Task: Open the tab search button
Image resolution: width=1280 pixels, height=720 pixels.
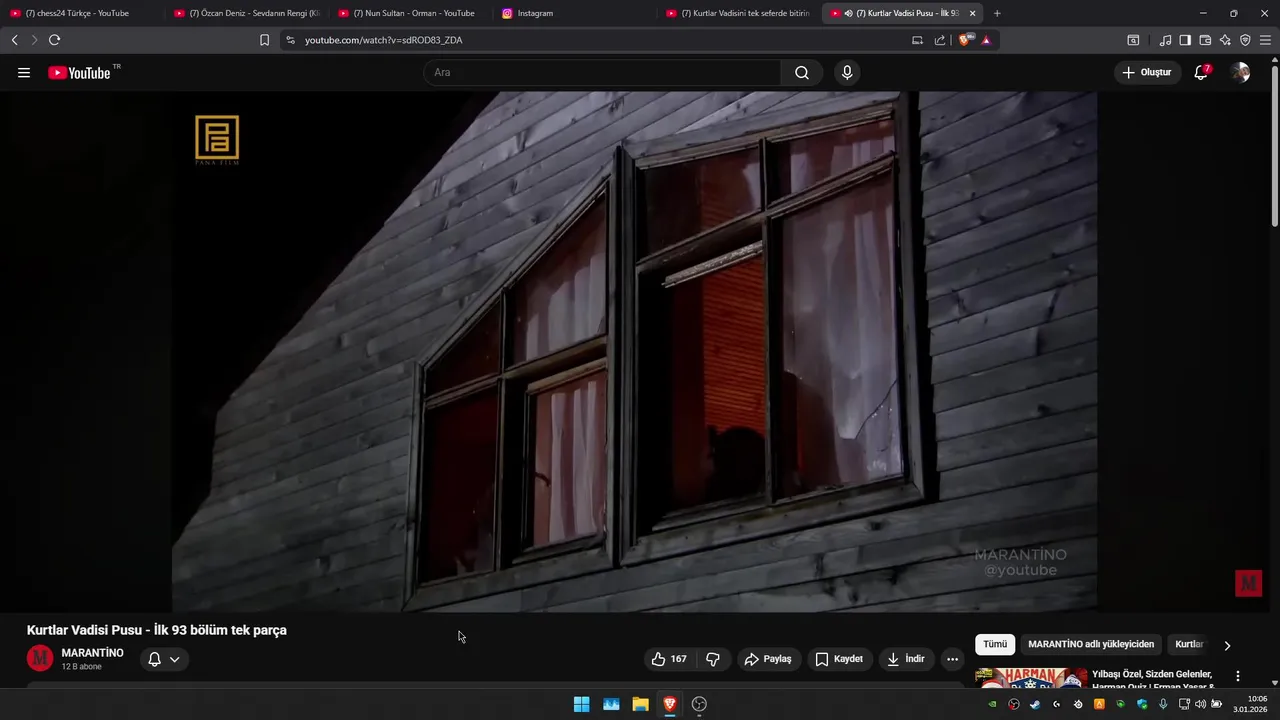Action: tap(1133, 40)
